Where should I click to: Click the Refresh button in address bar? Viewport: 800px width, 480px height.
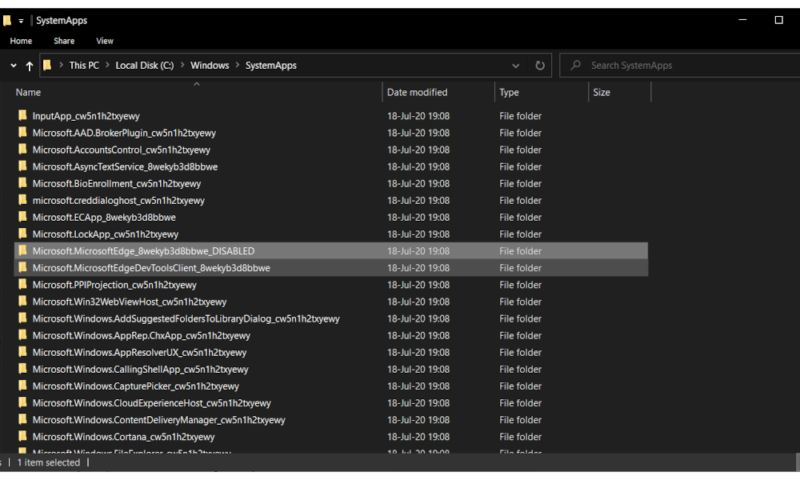point(539,65)
